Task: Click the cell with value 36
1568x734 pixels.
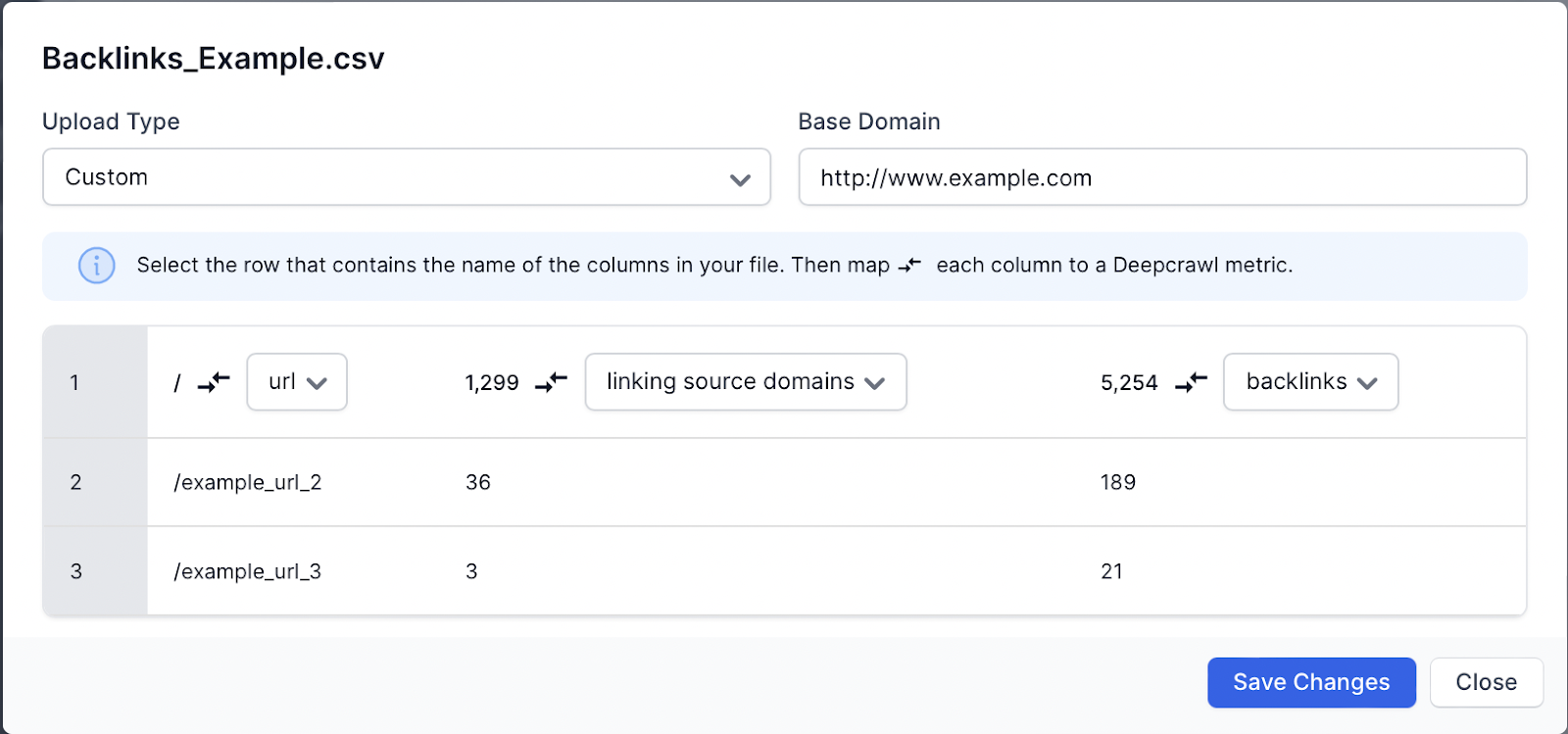Action: point(478,482)
